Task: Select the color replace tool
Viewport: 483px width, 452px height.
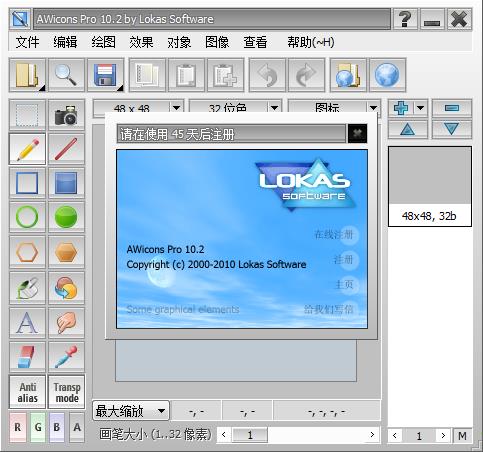Action: pyautogui.click(x=66, y=288)
